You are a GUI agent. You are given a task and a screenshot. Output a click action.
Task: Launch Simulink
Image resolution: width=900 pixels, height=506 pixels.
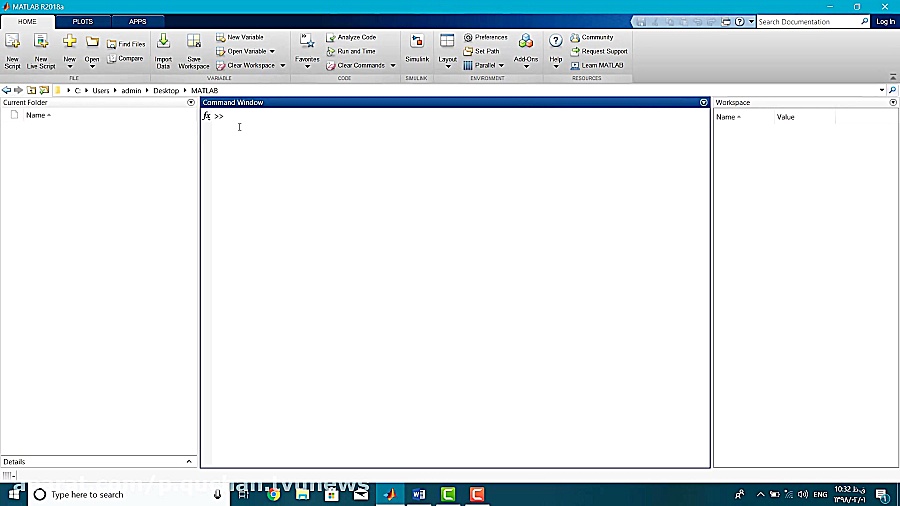click(x=417, y=49)
